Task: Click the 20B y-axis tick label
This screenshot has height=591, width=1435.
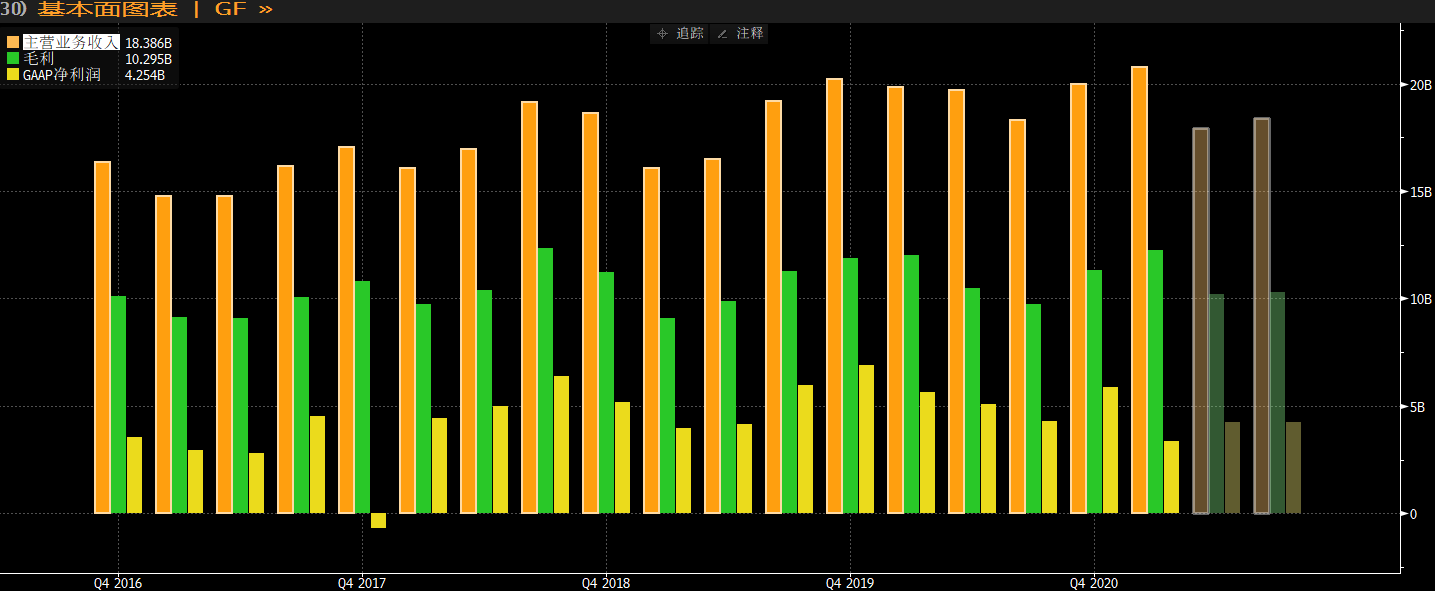Action: [1421, 85]
